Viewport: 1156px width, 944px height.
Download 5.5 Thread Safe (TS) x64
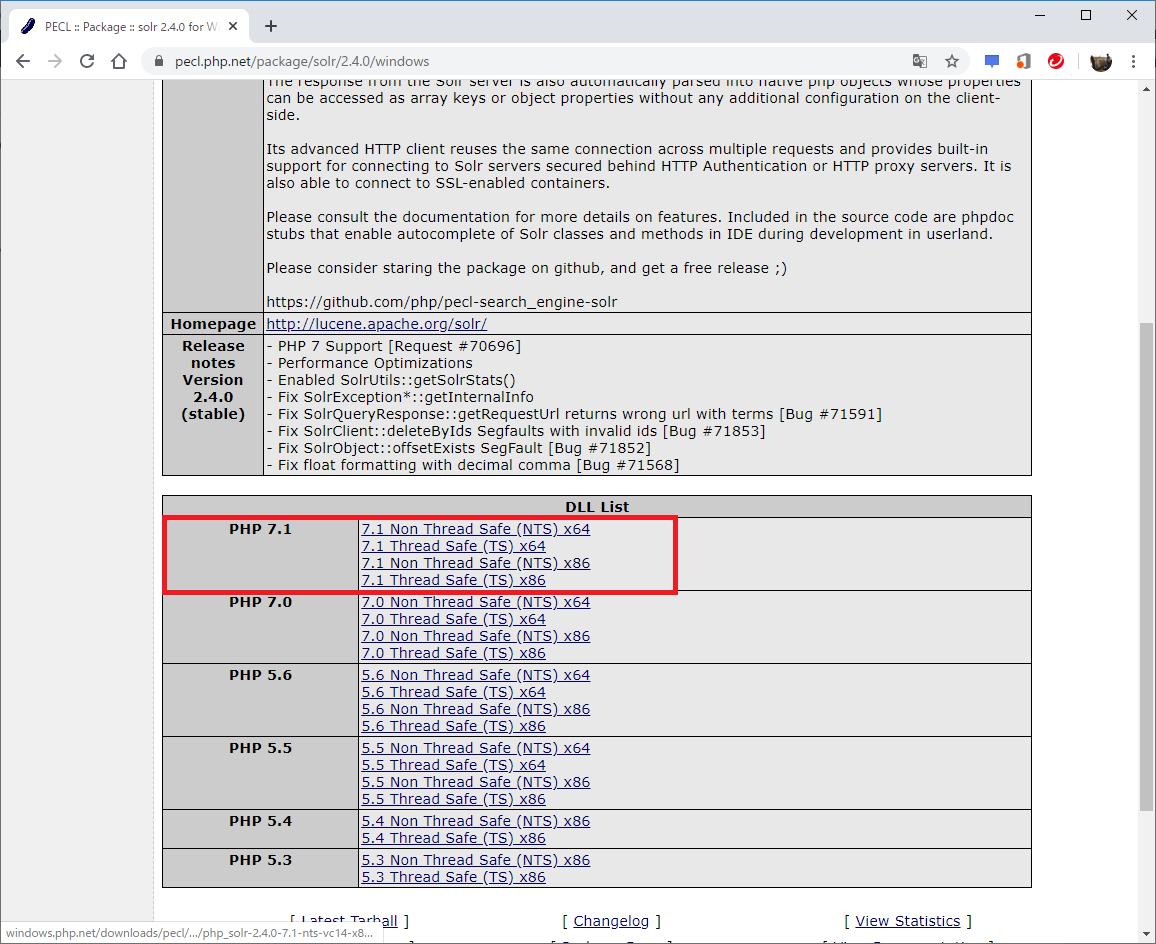click(x=453, y=765)
